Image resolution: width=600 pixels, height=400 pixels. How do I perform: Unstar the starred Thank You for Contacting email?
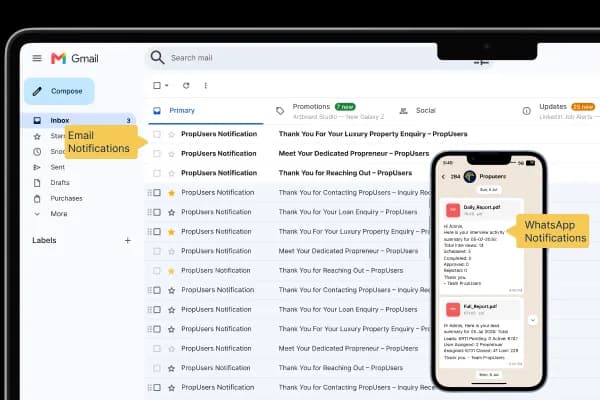click(x=171, y=193)
